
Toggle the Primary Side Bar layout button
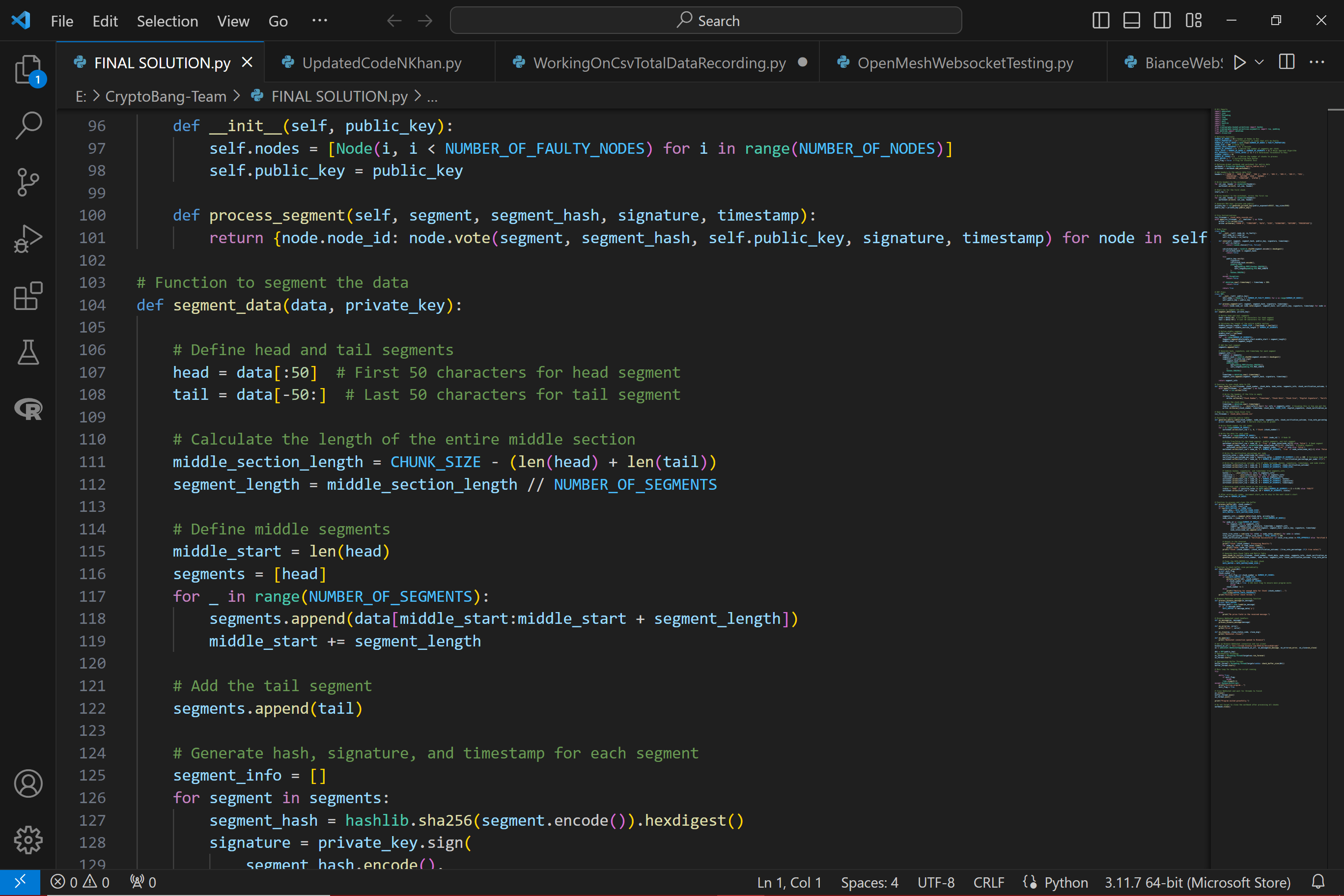tap(1100, 21)
